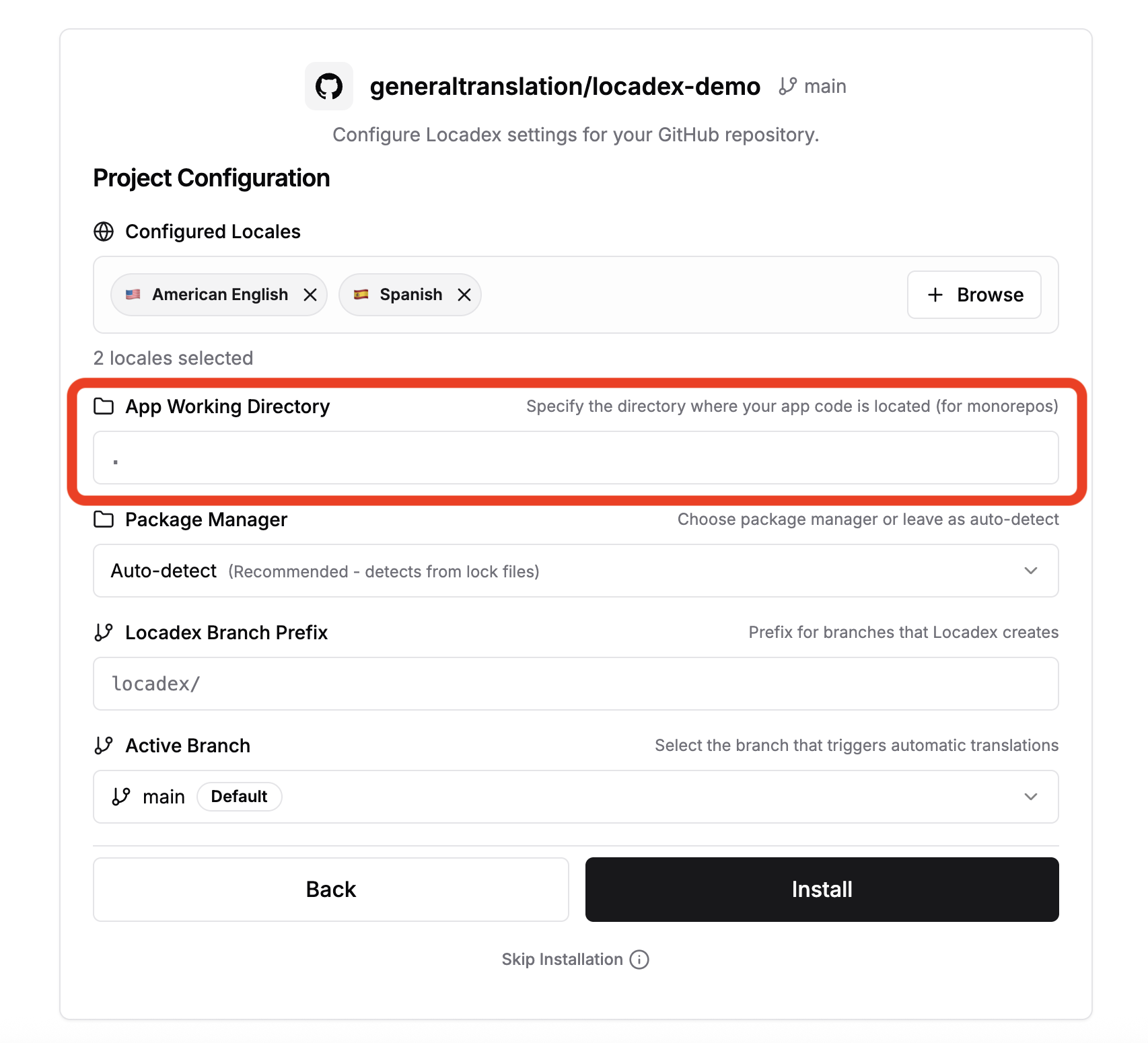This screenshot has height=1043, width=1148.
Task: Remove the Spanish locale
Action: point(464,294)
